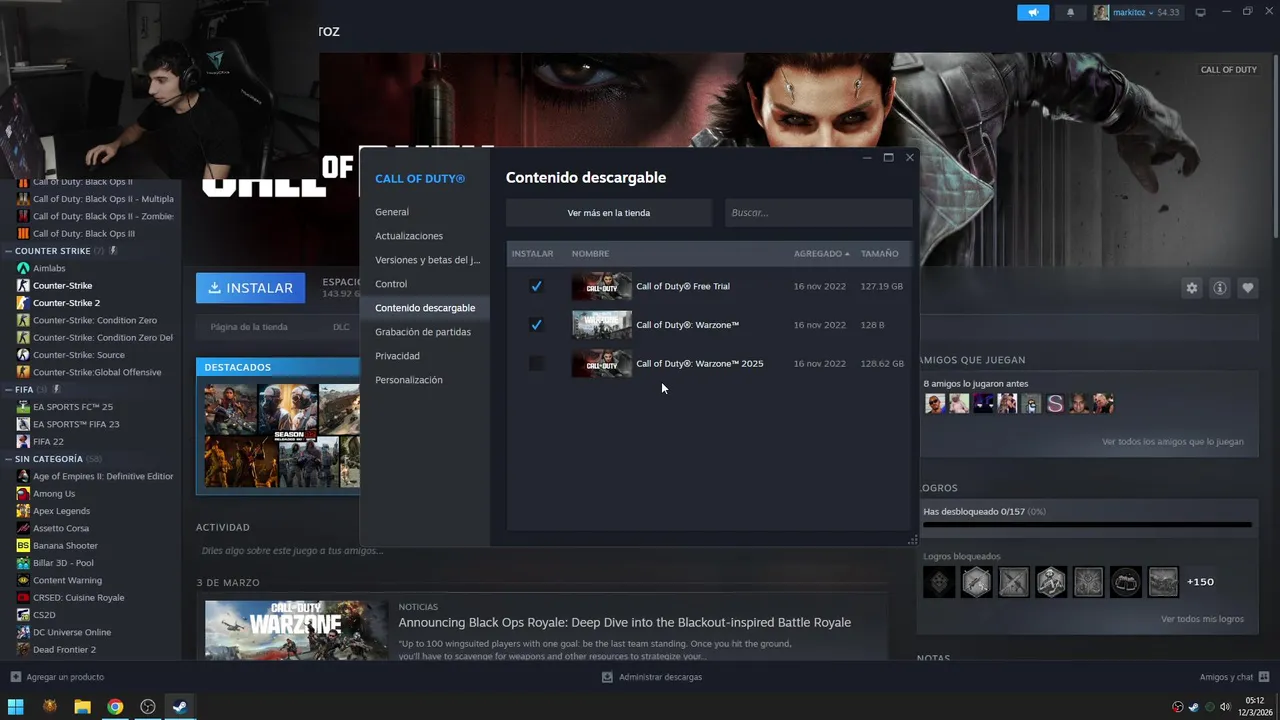The image size is (1280, 720).
Task: Open Versiones y betas section
Action: [x=427, y=260]
